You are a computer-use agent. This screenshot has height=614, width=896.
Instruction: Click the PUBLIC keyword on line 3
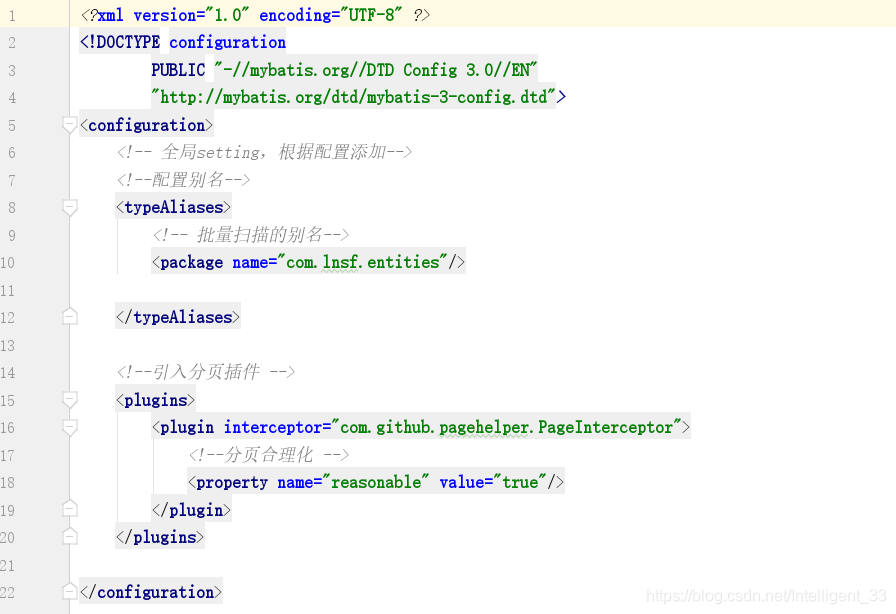(x=178, y=70)
